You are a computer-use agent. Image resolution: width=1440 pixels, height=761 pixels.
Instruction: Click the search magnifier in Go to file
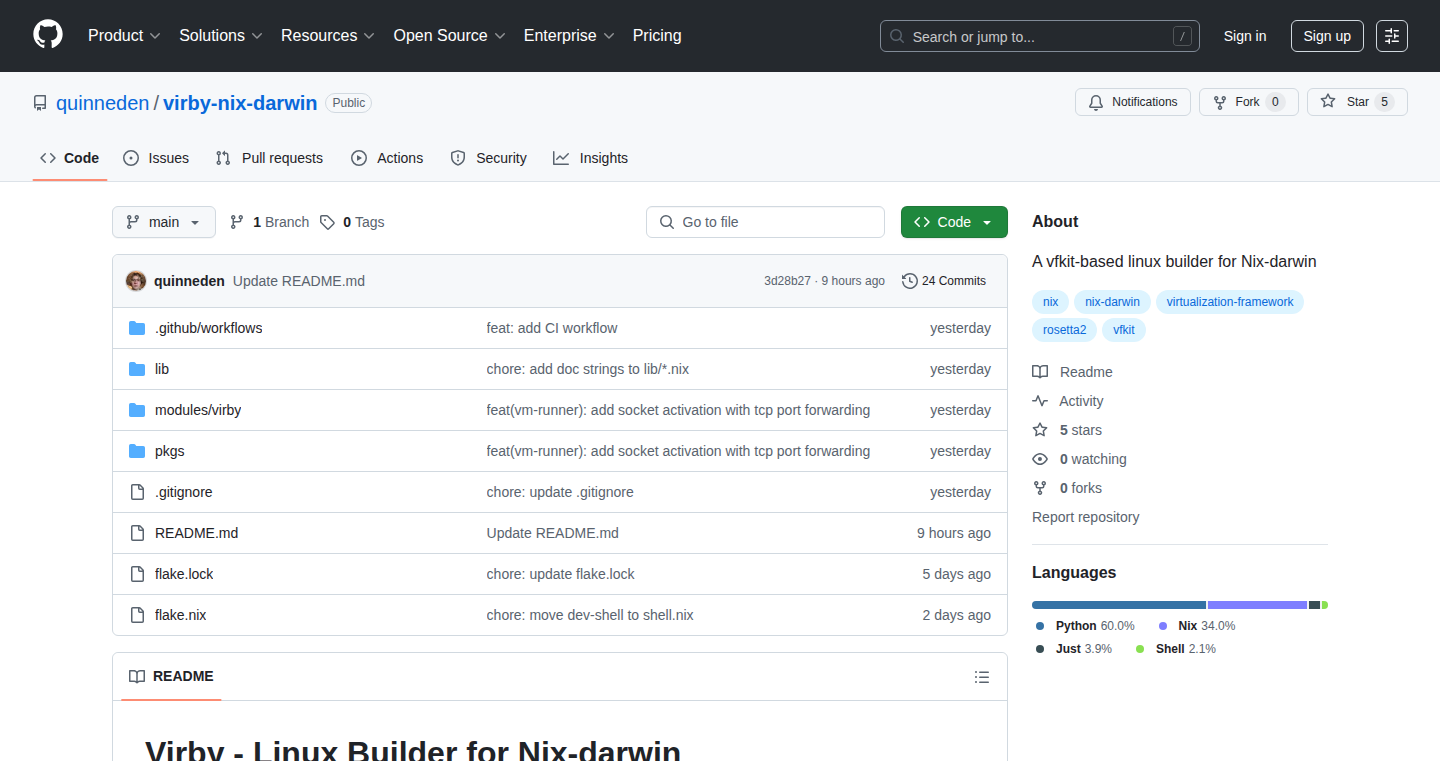(667, 222)
